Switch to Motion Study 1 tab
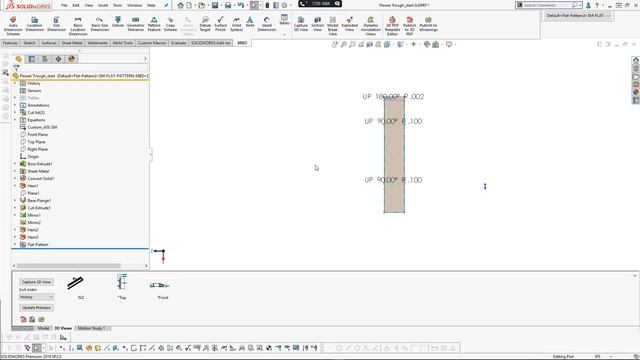The width and height of the screenshot is (640, 360). pyautogui.click(x=91, y=328)
